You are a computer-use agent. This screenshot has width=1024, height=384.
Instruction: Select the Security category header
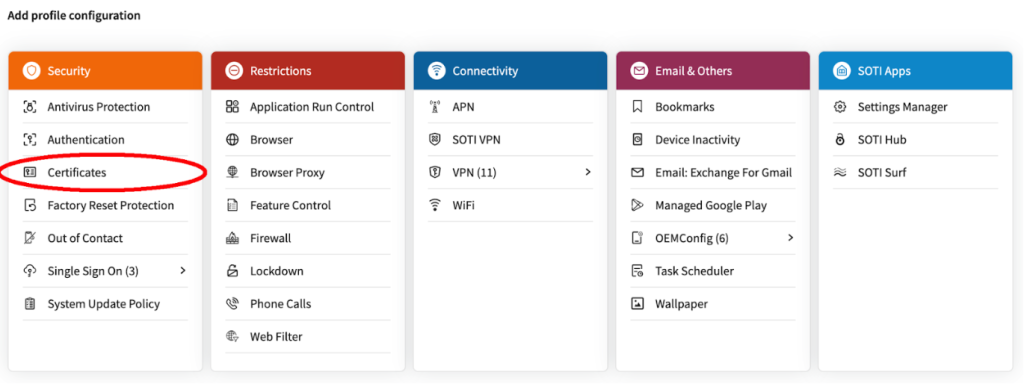click(105, 71)
